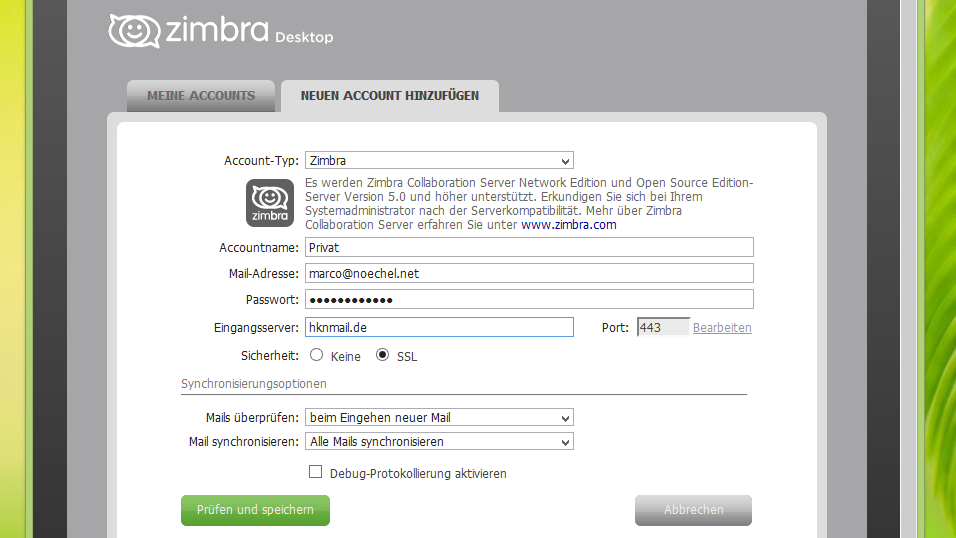The image size is (956, 538).
Task: Expand the Mails überprüfen dropdown
Action: coord(439,417)
